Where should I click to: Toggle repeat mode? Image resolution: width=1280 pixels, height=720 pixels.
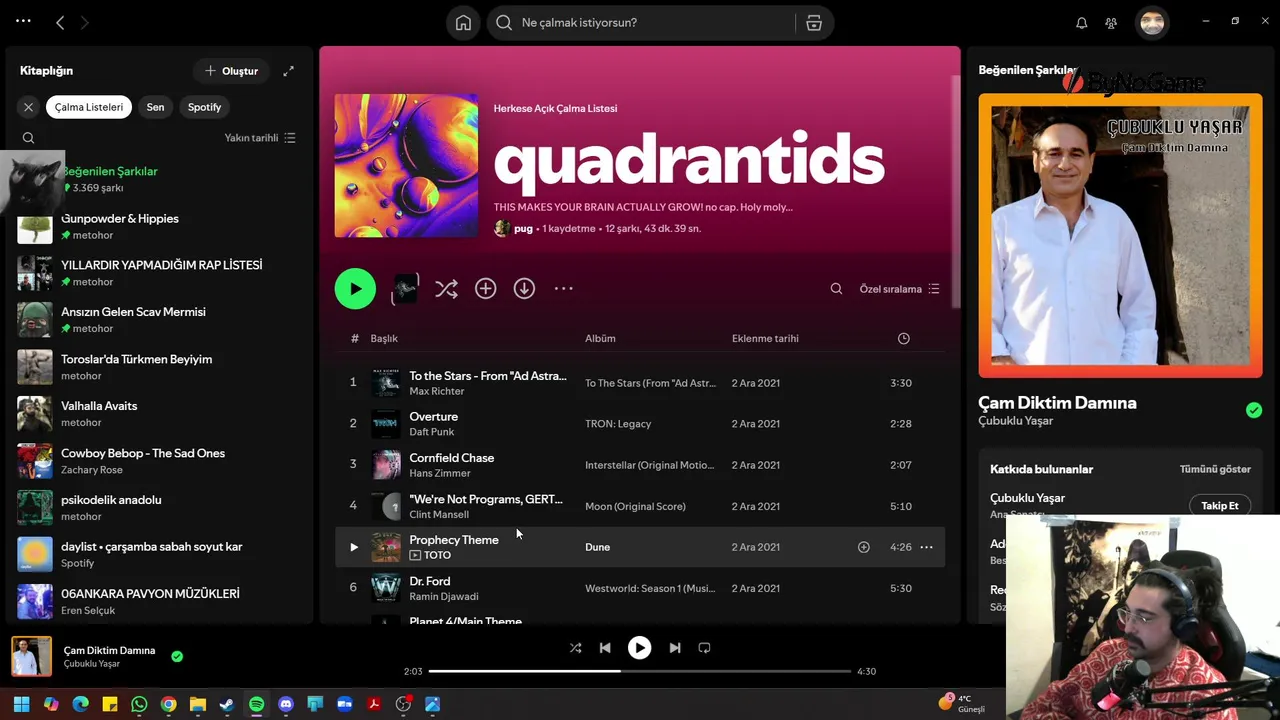point(704,648)
